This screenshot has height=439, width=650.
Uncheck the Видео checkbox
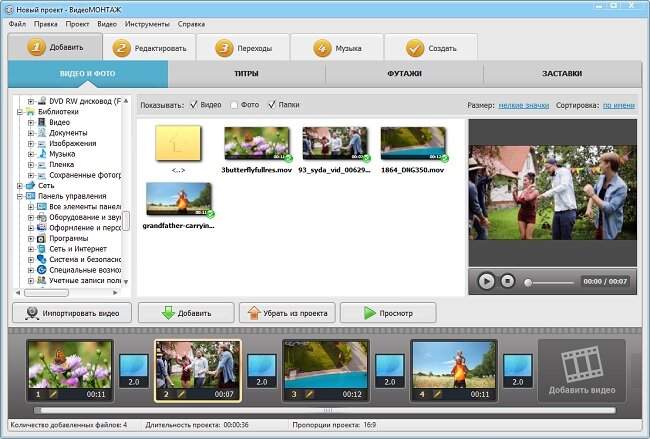pos(194,104)
